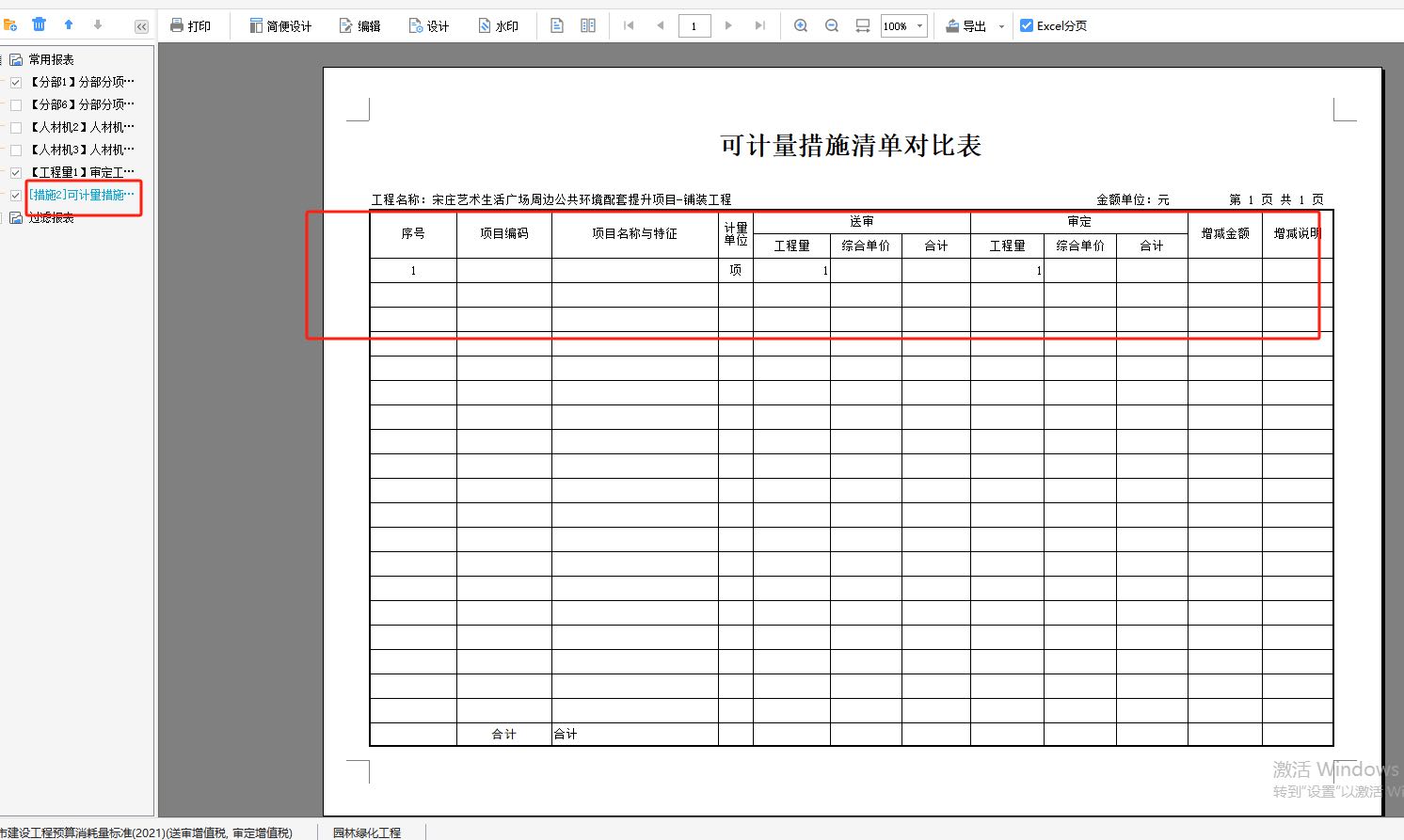Go to first page
This screenshot has height=840, width=1404.
(x=629, y=25)
